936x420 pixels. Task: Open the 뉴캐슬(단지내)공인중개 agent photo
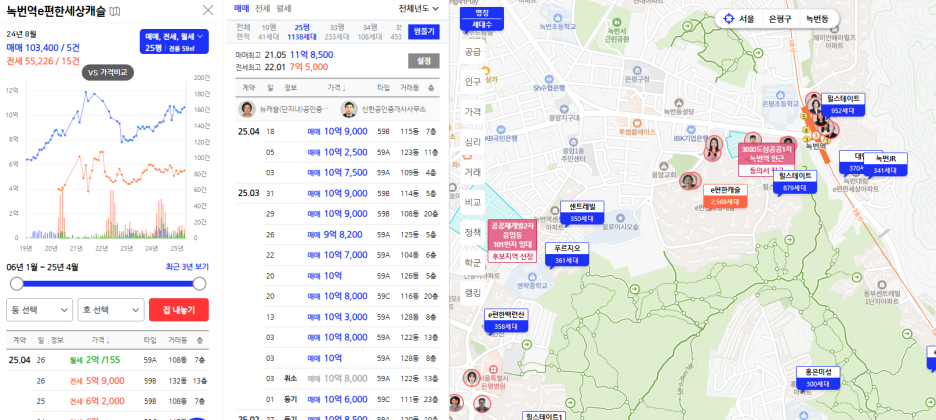247,110
